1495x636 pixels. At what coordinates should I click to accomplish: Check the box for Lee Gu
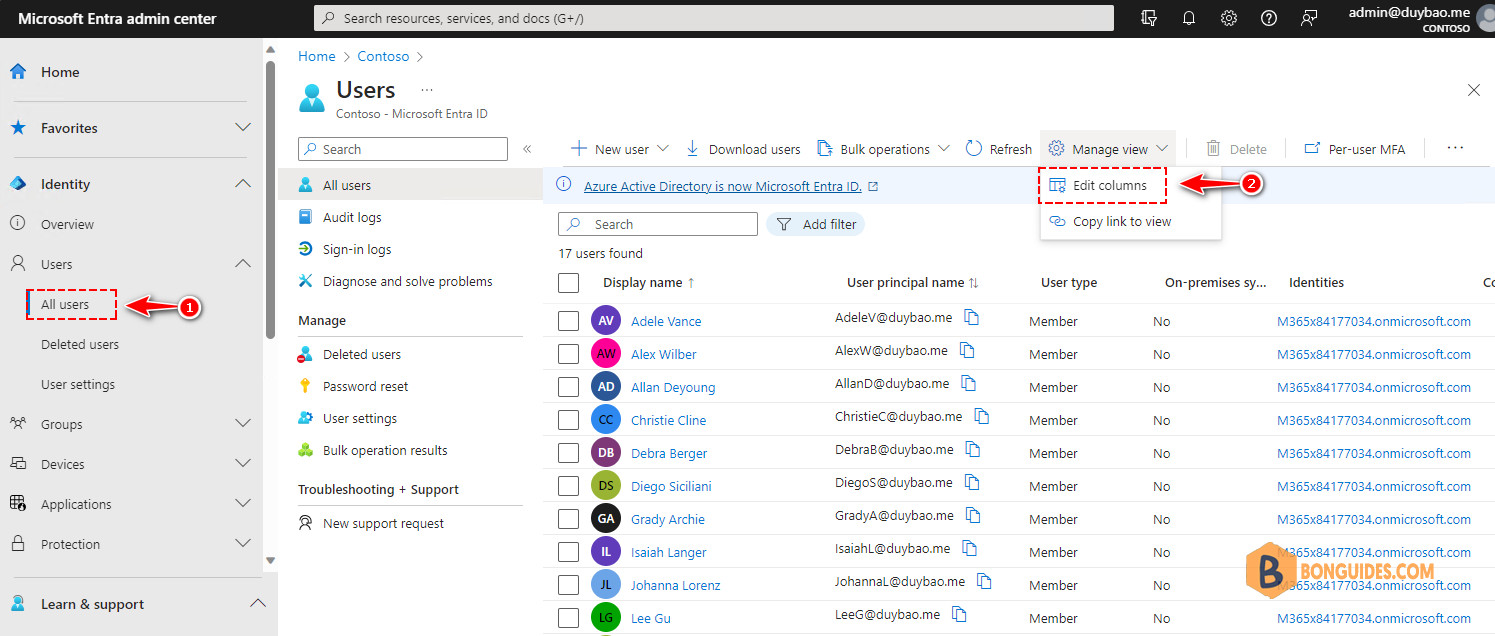(568, 618)
